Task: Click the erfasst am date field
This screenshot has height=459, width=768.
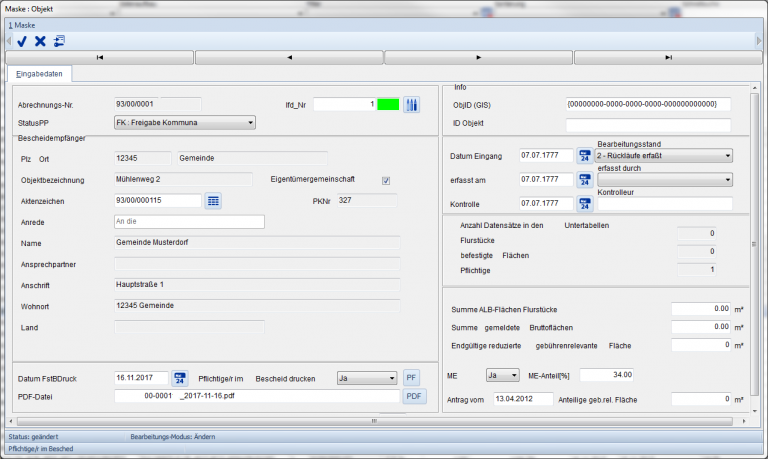Action: tap(546, 180)
